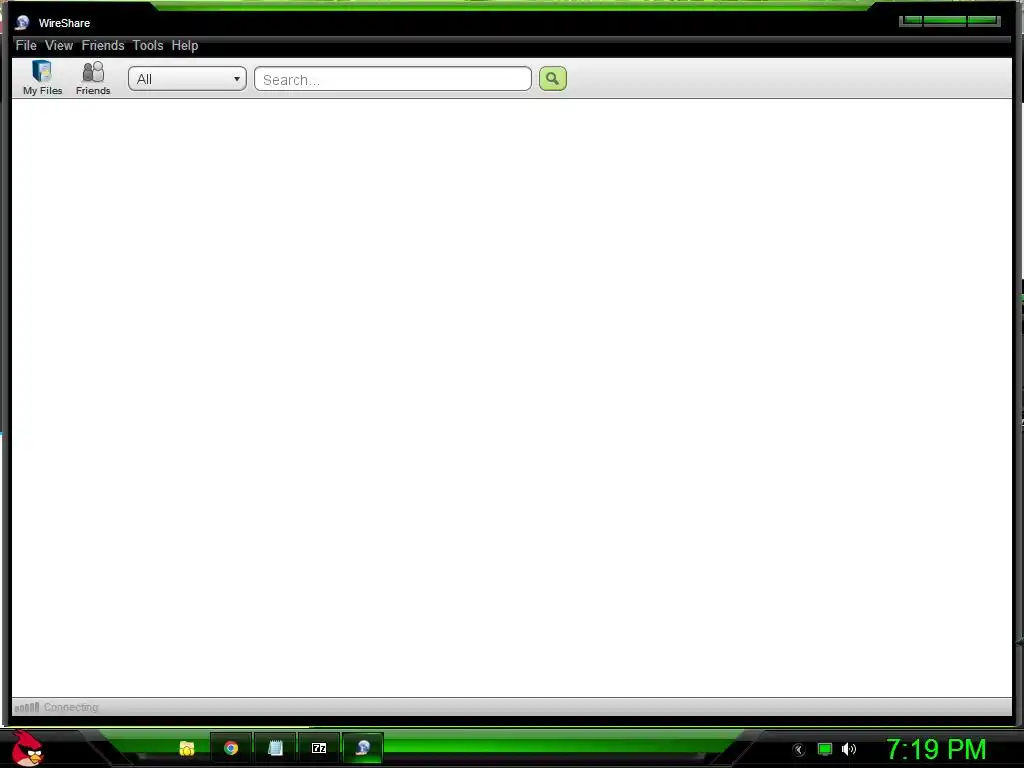Show hidden tray icons arrow
Viewport: 1024px width, 768px height.
tap(799, 750)
